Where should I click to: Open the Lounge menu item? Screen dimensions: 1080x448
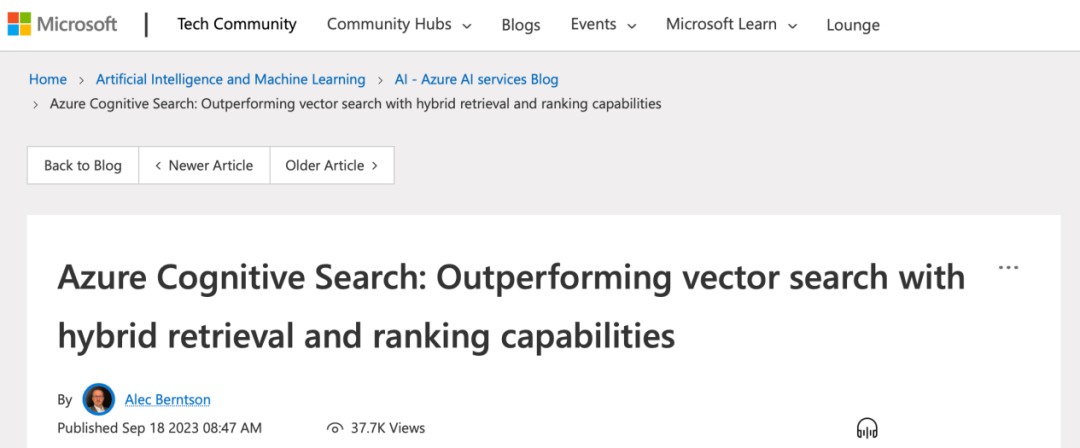tap(853, 26)
